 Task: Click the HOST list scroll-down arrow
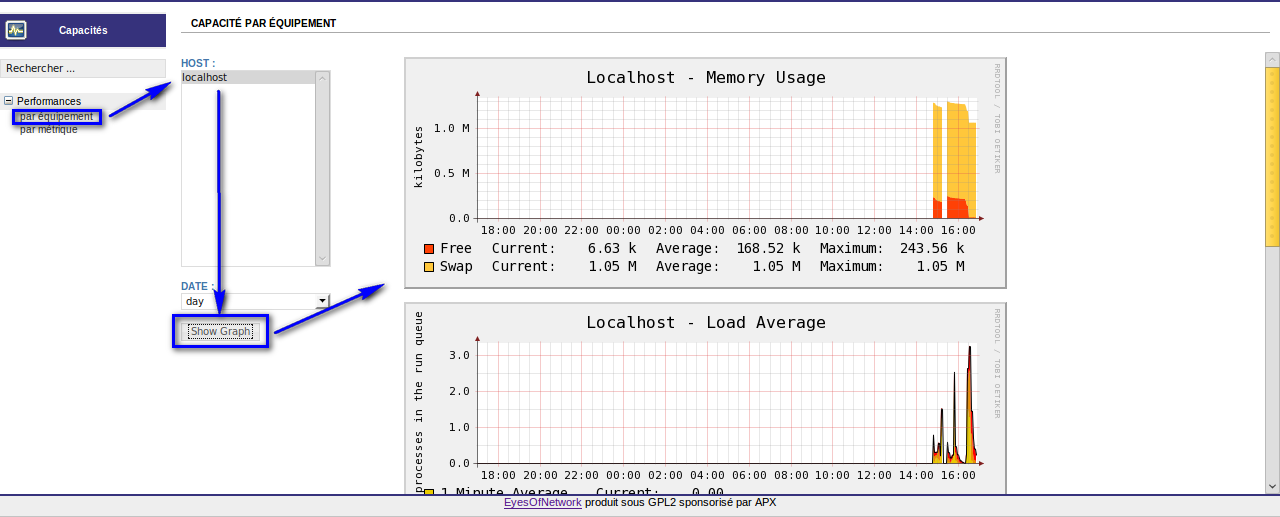(322, 259)
